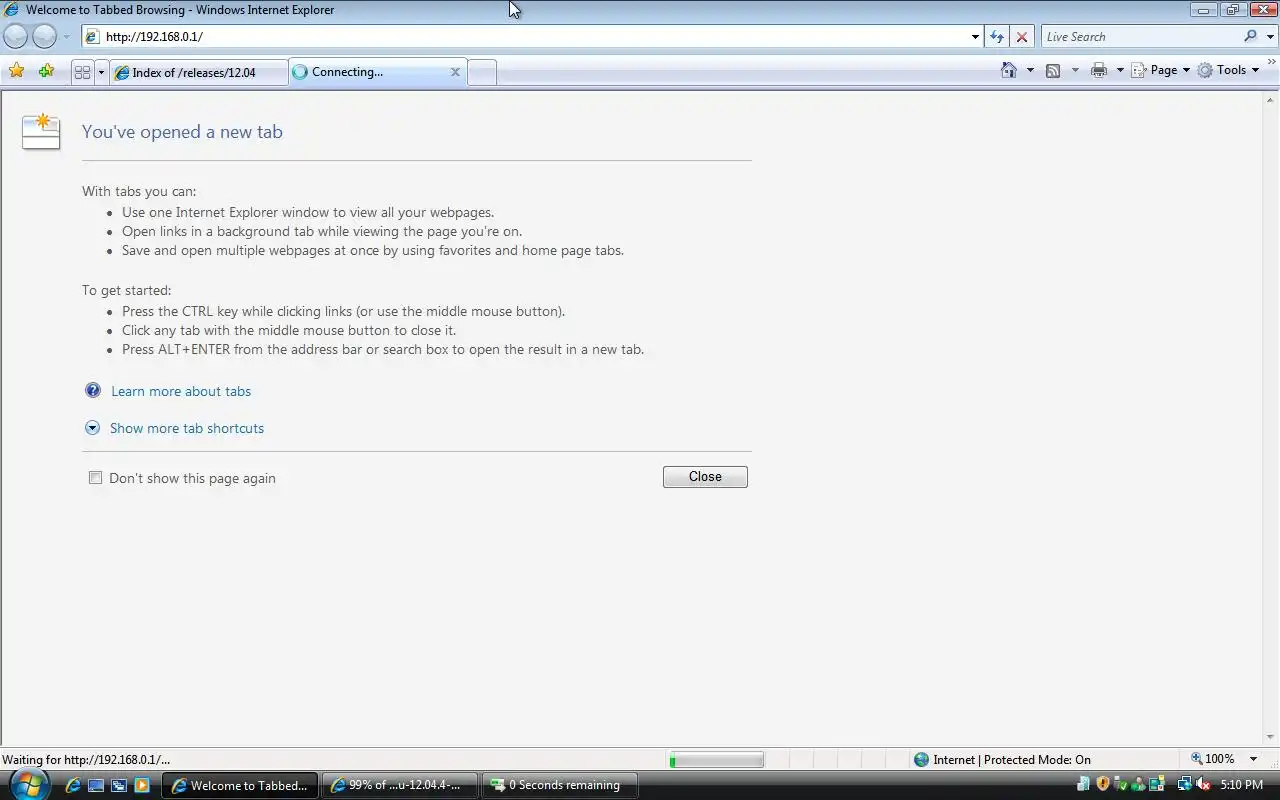Click Switch between windows Quick Launch icon
The width and height of the screenshot is (1280, 800).
tap(118, 786)
